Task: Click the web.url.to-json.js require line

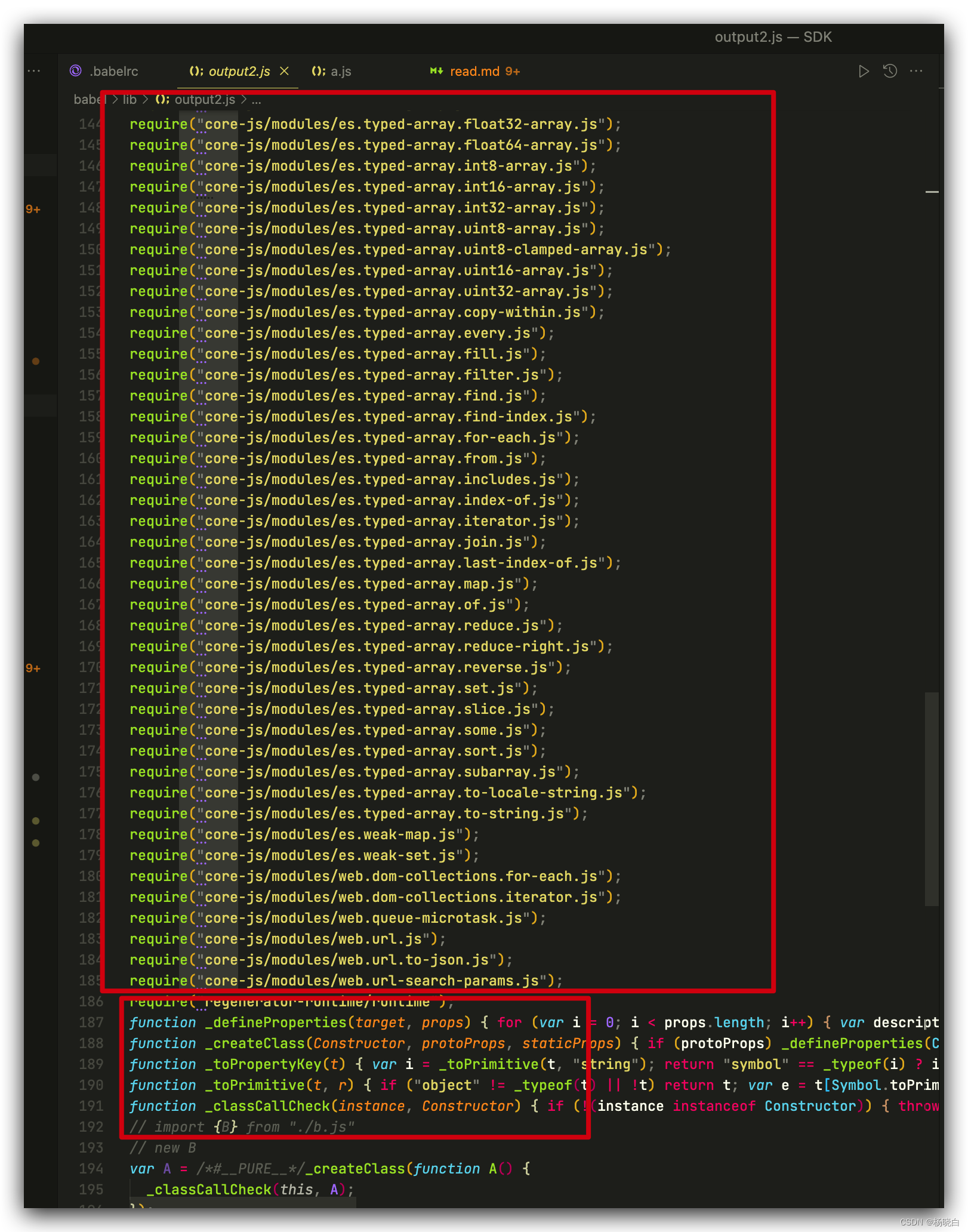Action: [x=321, y=960]
